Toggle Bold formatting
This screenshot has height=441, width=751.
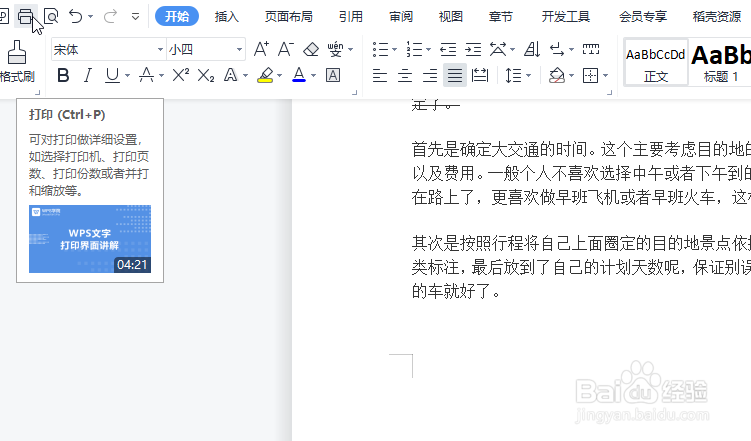pyautogui.click(x=63, y=75)
